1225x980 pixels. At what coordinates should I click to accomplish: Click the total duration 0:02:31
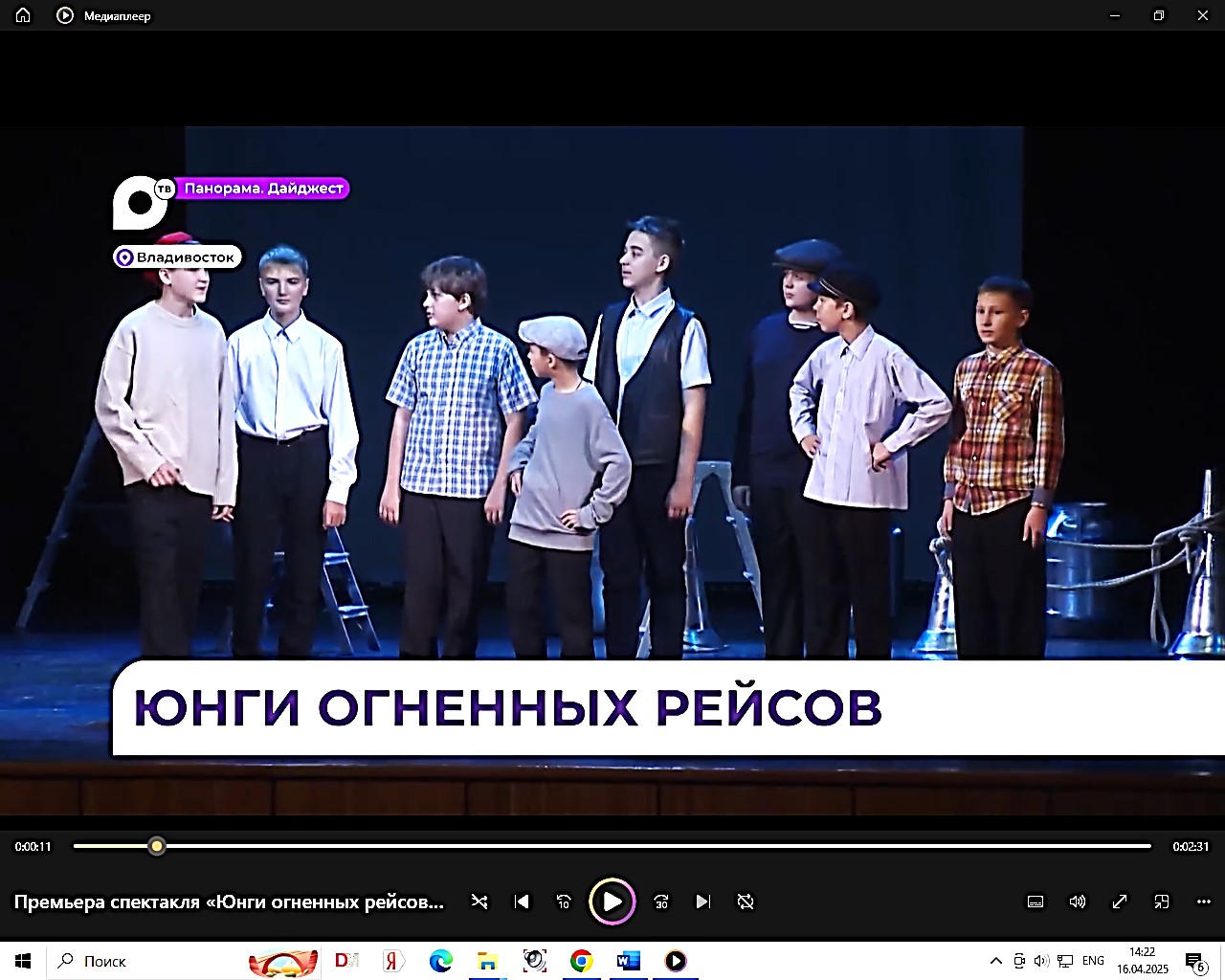[1191, 847]
